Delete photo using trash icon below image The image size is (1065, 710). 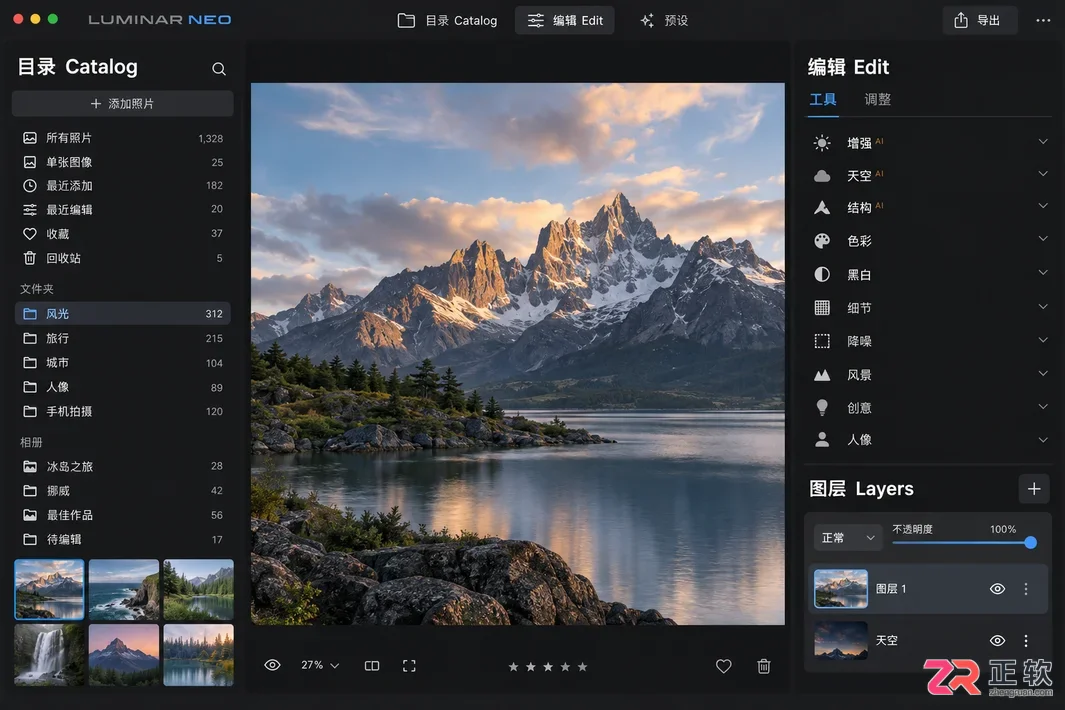764,666
